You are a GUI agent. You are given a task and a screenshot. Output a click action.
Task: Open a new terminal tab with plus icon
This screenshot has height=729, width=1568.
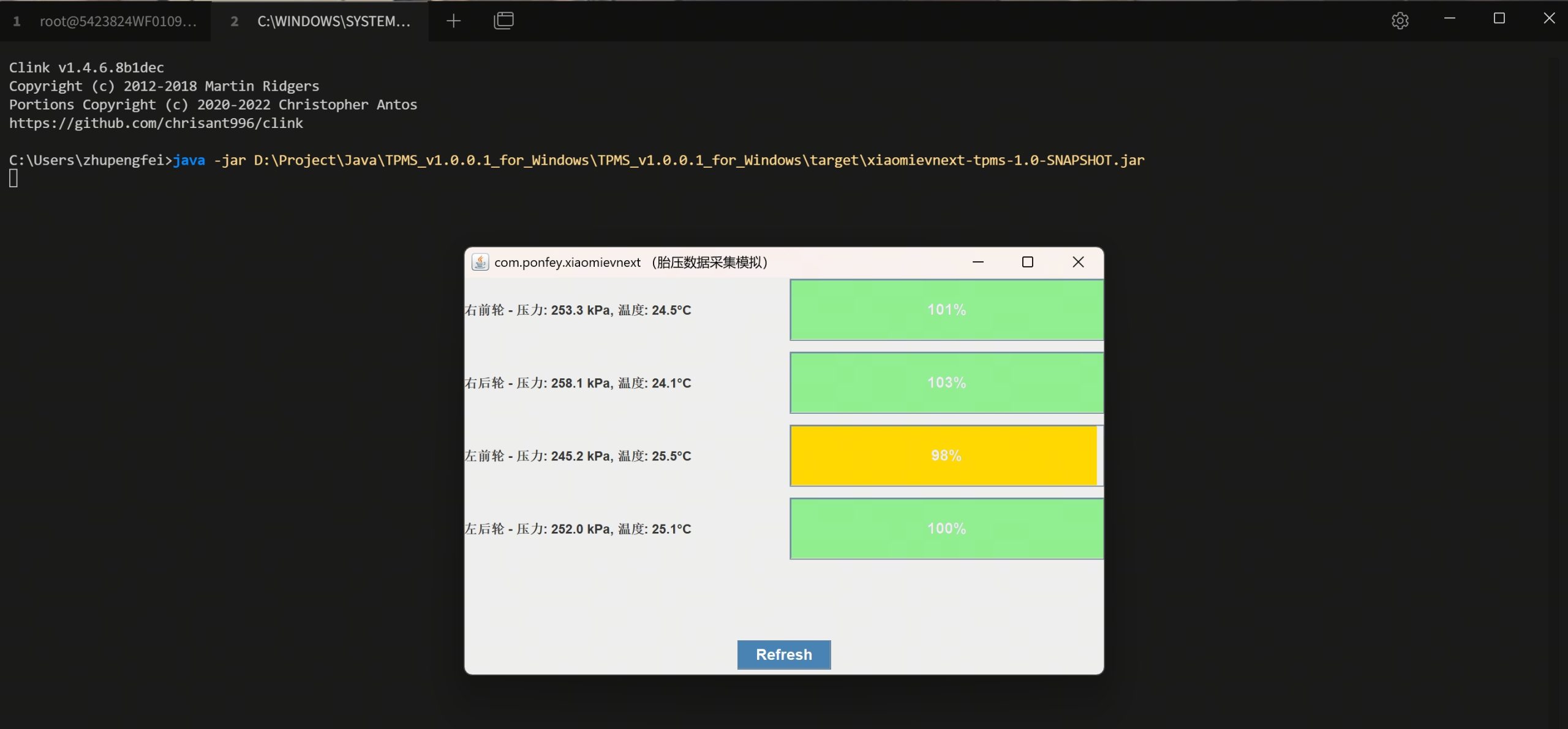pyautogui.click(x=453, y=21)
